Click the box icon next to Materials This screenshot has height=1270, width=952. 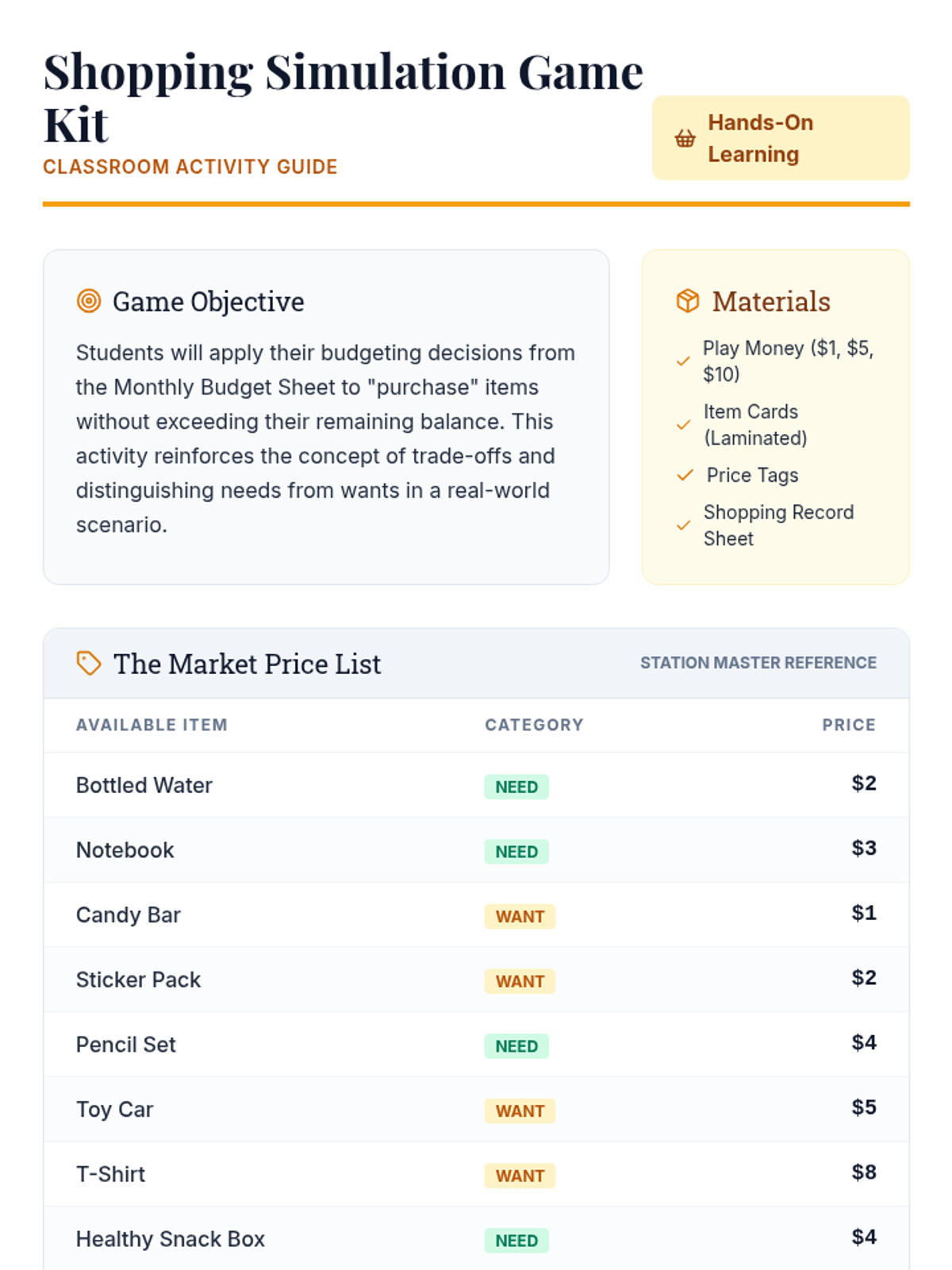coord(688,301)
